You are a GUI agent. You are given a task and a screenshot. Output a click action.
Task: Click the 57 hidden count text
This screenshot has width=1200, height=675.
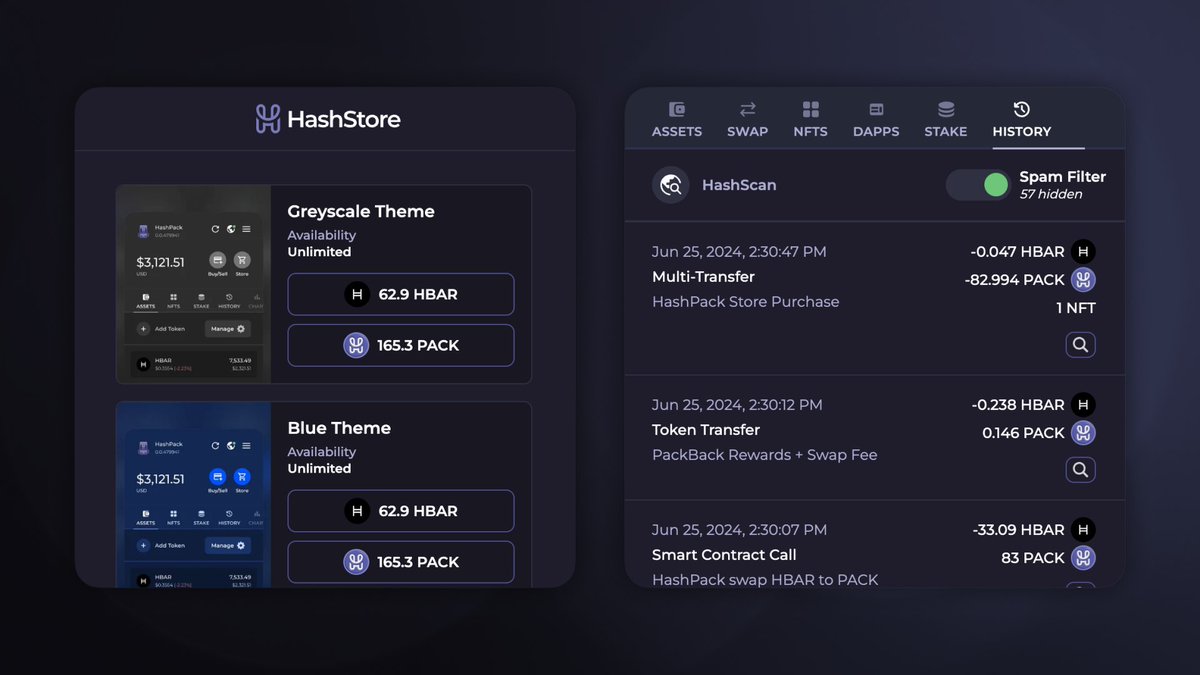[x=1051, y=194]
